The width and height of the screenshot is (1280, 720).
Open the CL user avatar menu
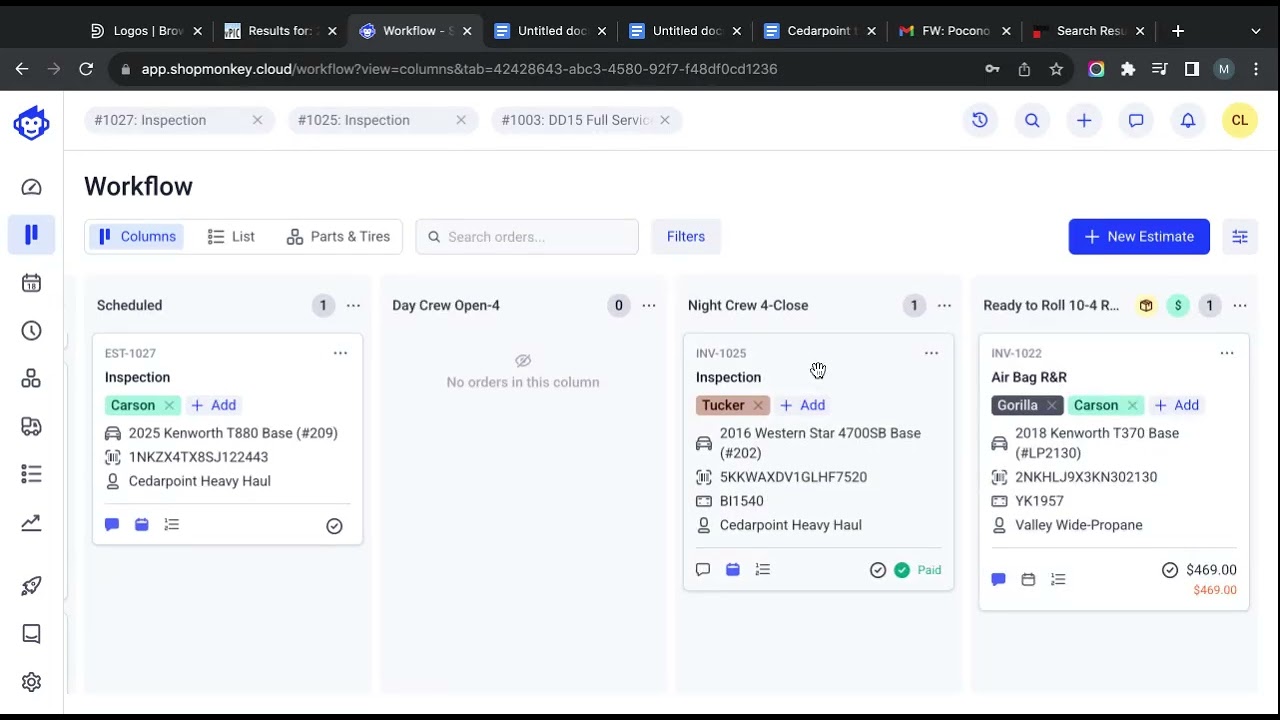click(x=1240, y=120)
